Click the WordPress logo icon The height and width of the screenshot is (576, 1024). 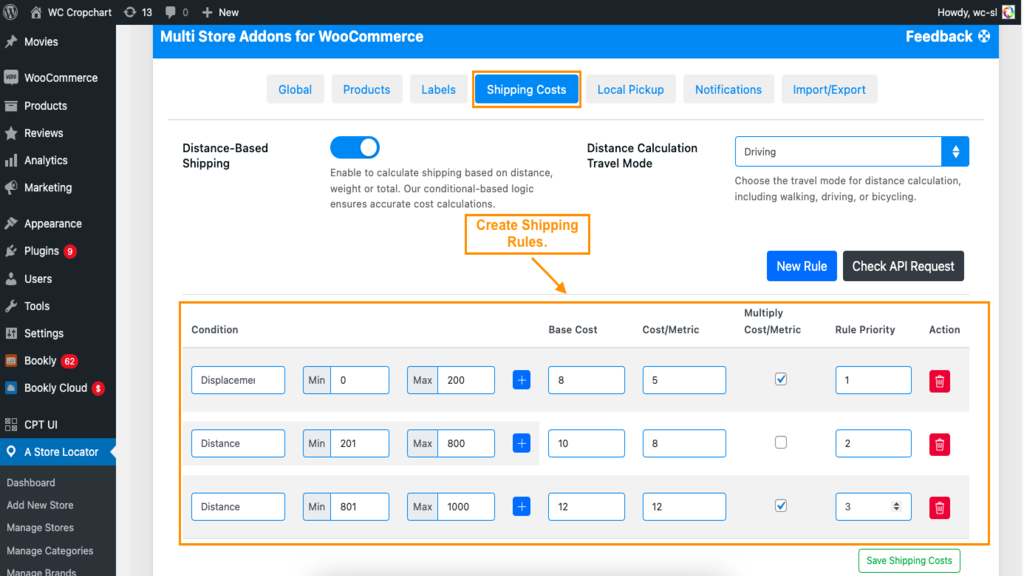click(x=10, y=12)
